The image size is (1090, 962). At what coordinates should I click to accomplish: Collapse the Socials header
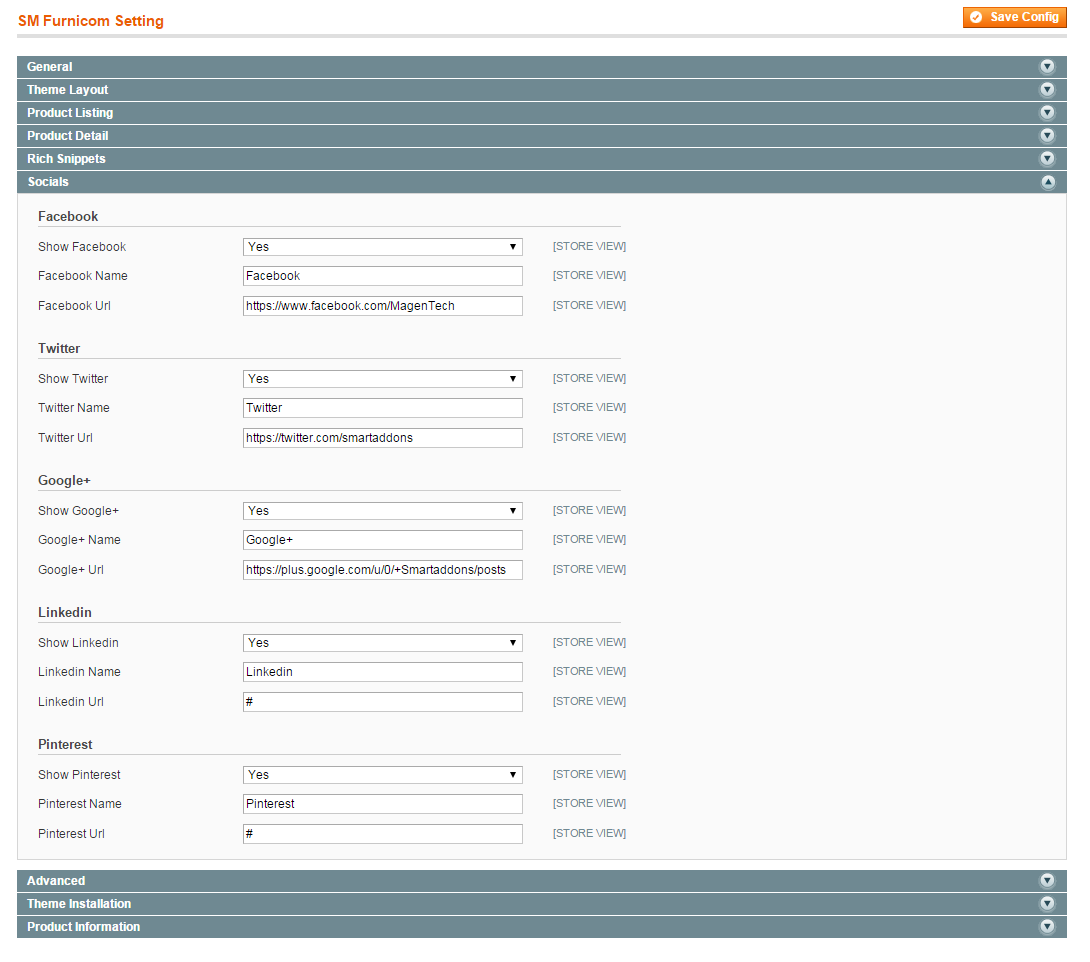pyautogui.click(x=542, y=182)
